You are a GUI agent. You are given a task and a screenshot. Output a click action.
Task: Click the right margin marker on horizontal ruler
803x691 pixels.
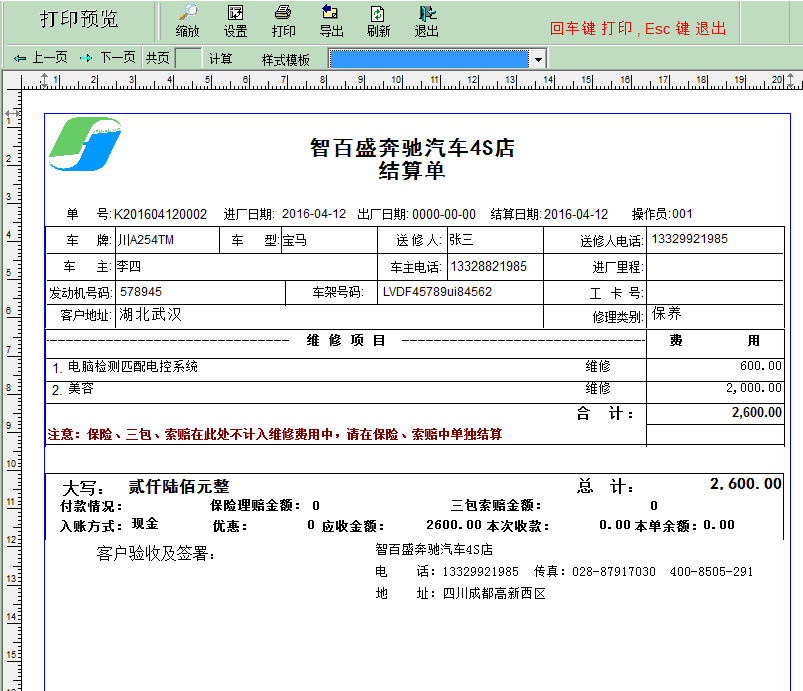[x=791, y=79]
